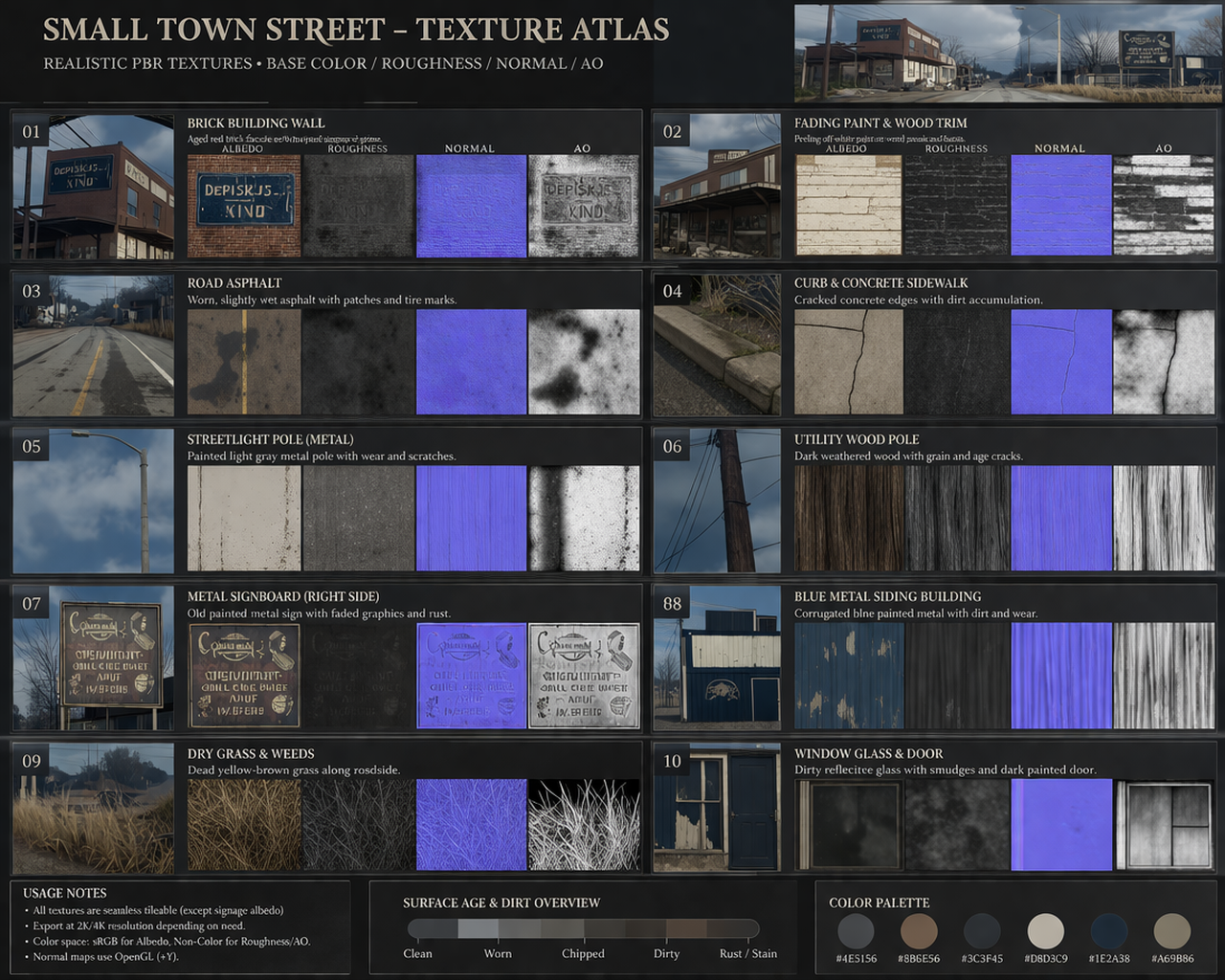Select the Utility Wood Pole roughness texture
This screenshot has height=980, width=1225.
tap(957, 519)
